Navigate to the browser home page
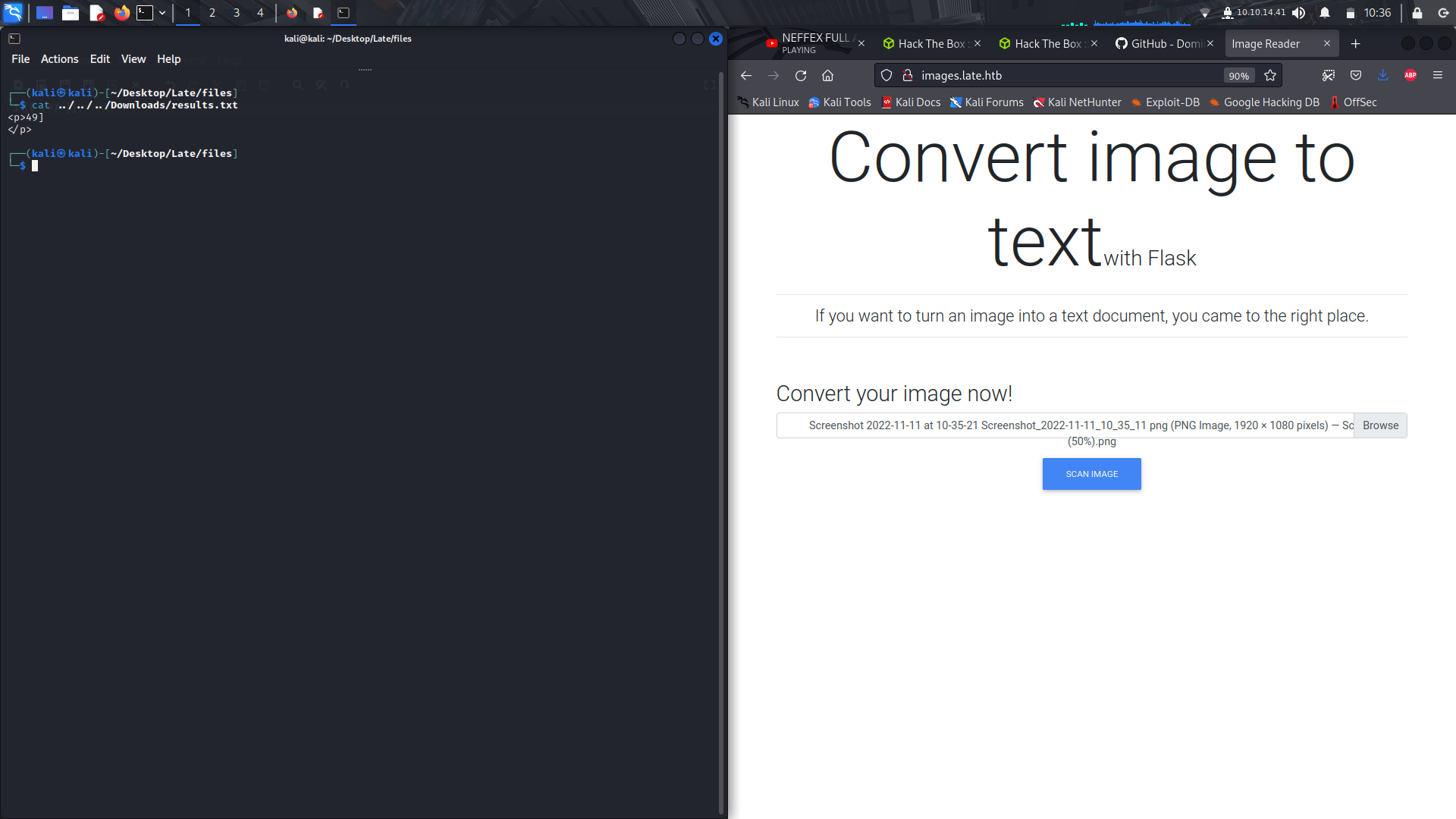Viewport: 1456px width, 819px height. [x=827, y=75]
